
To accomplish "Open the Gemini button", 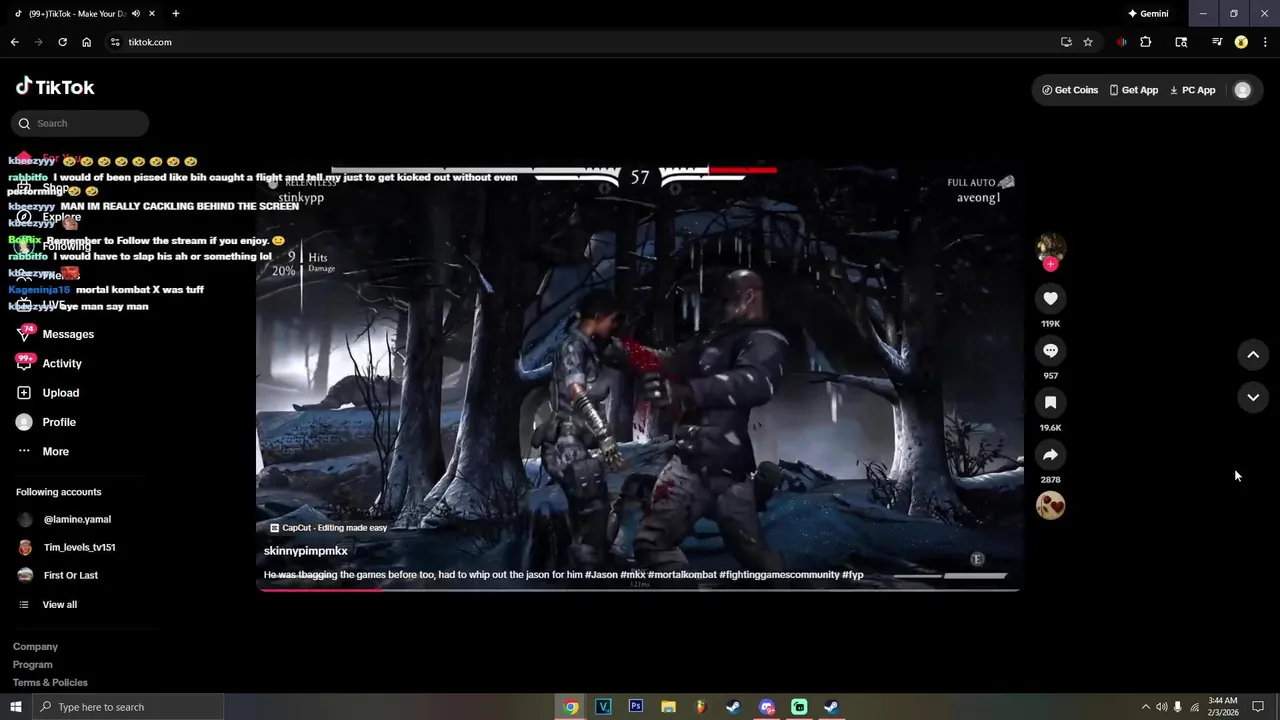I will coord(1148,14).
